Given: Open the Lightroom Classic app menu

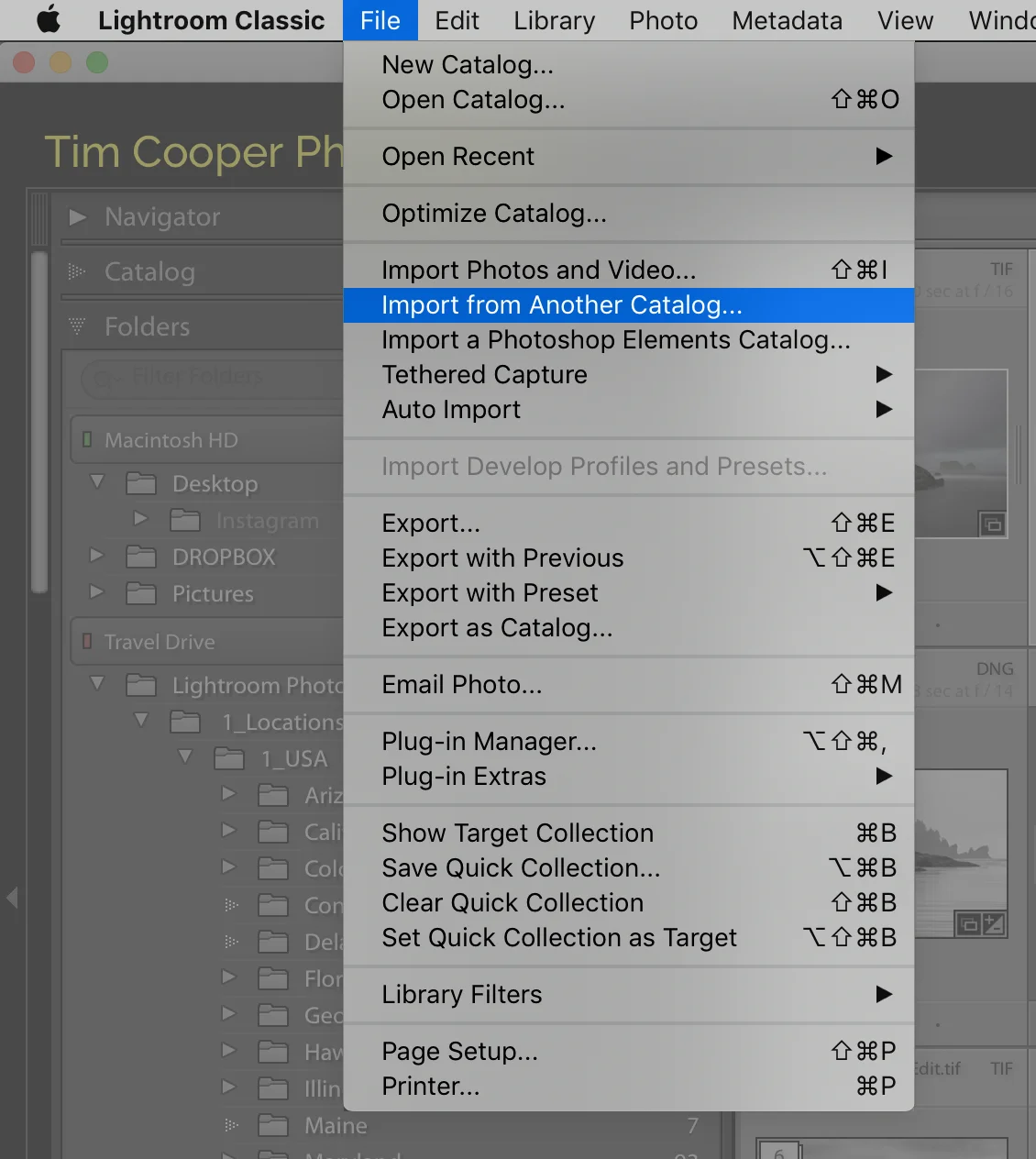Looking at the screenshot, I should coord(211,20).
